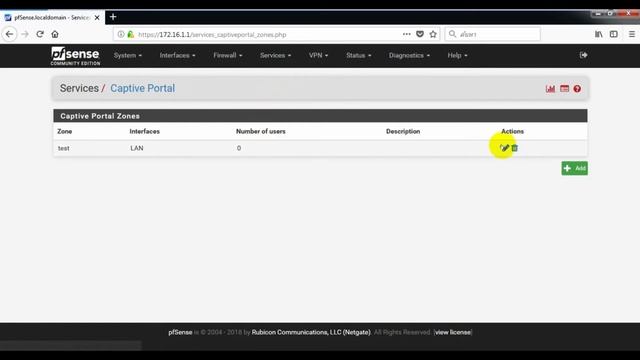Open Firefox hamburger menu
The image size is (640, 360).
[x=631, y=34]
